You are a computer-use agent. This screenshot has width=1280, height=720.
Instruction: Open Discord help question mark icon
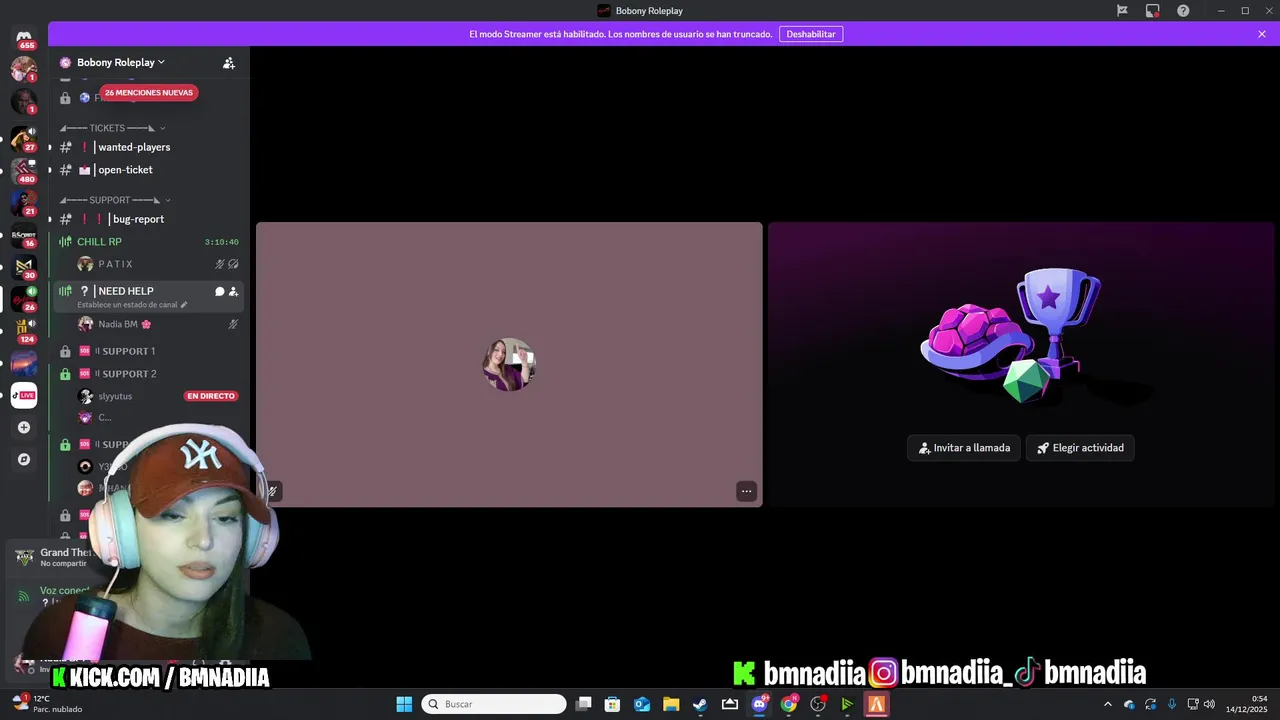1183,10
